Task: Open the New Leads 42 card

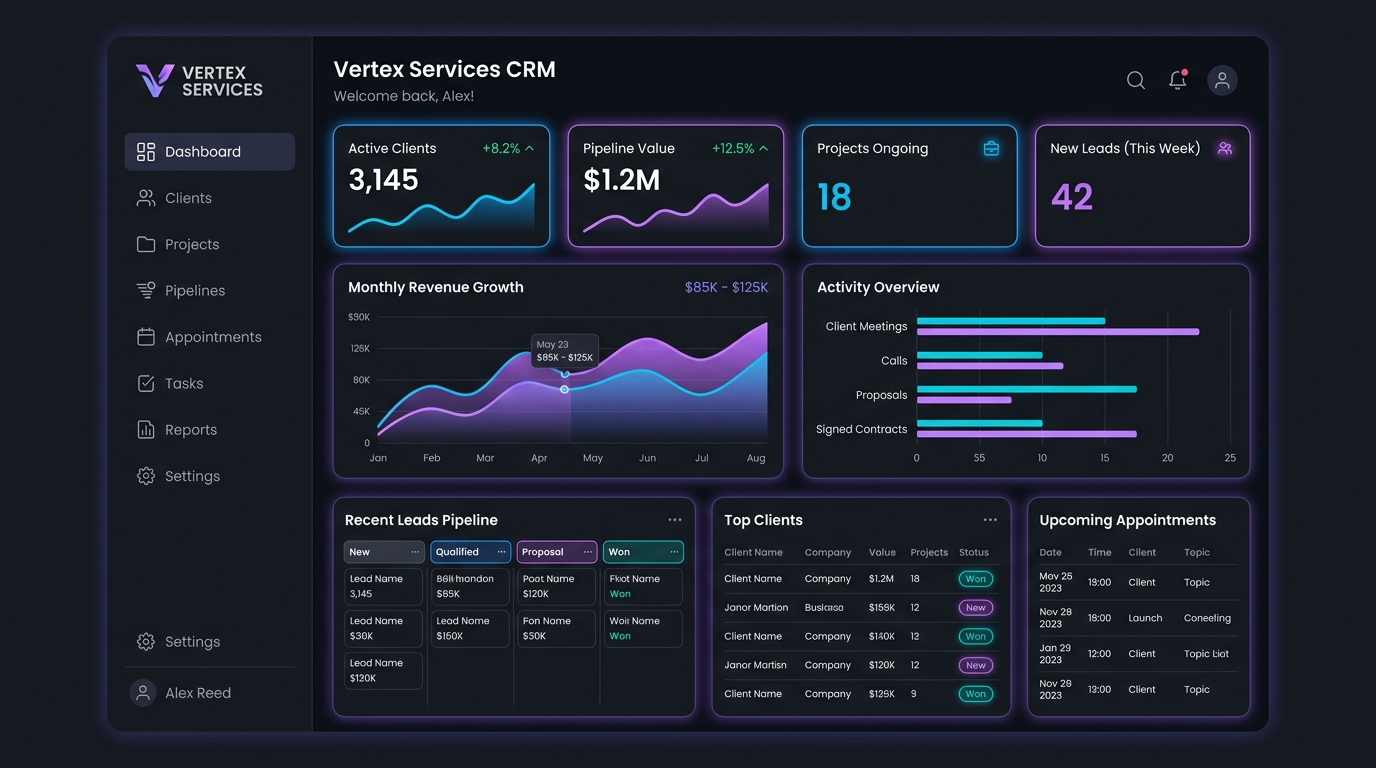Action: coord(1143,186)
